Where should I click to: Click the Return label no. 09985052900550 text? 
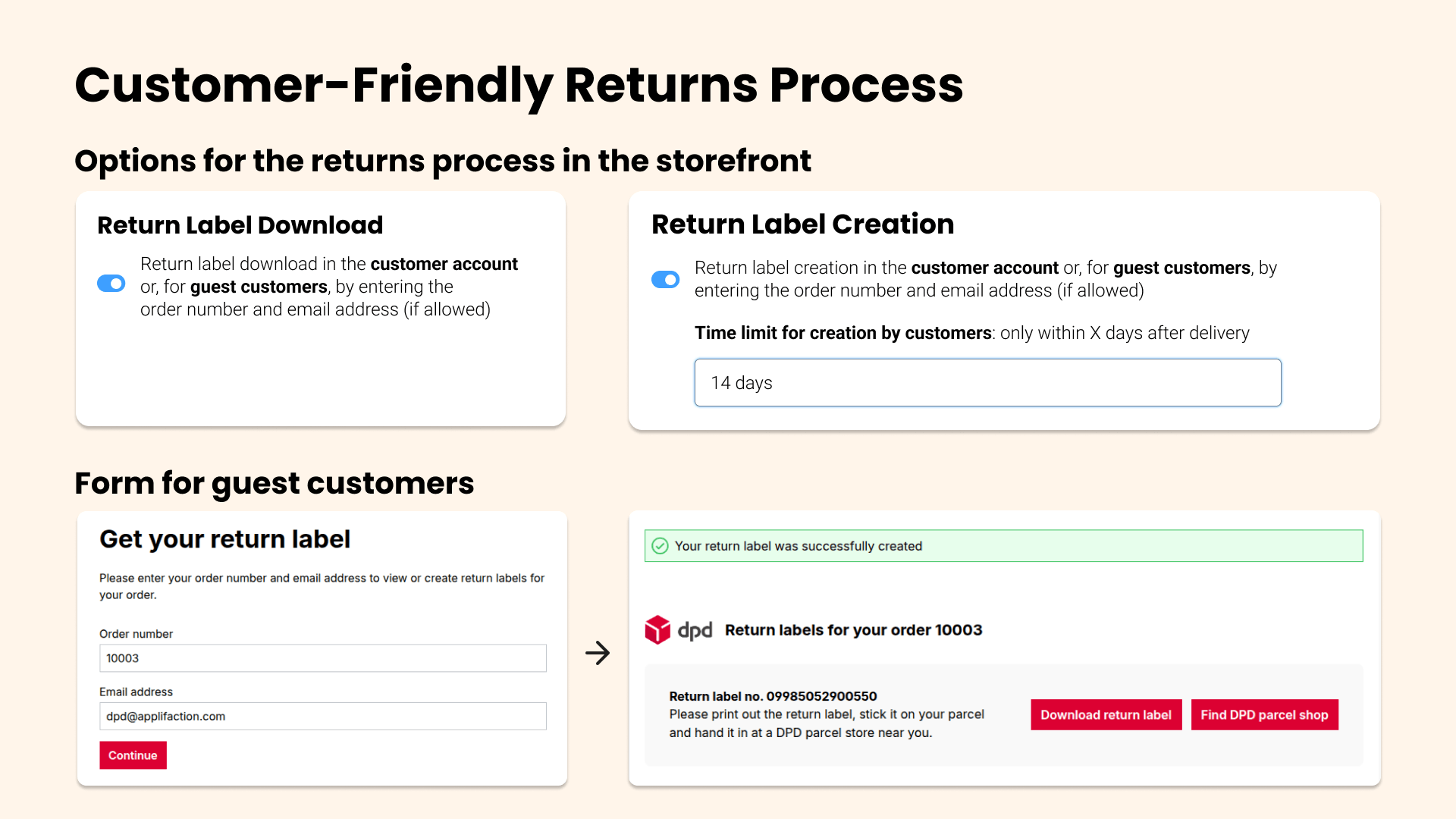click(773, 696)
